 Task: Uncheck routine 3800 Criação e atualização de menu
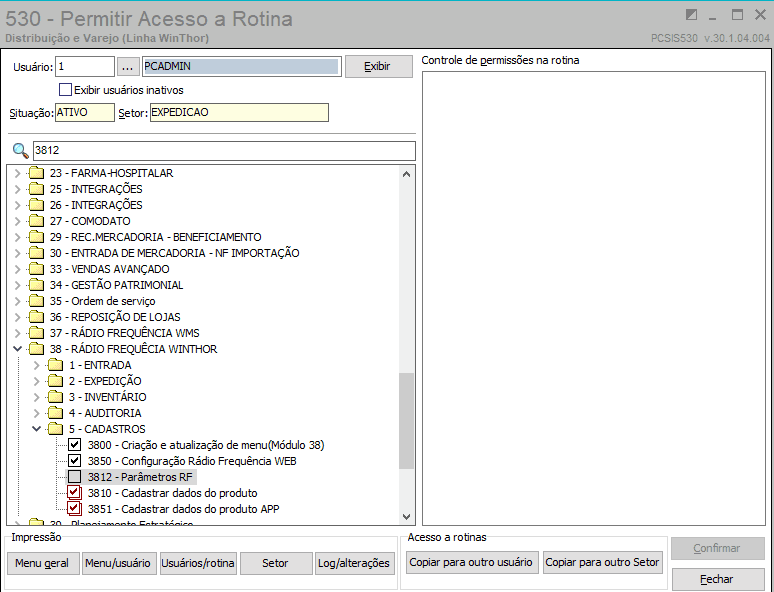click(75, 445)
